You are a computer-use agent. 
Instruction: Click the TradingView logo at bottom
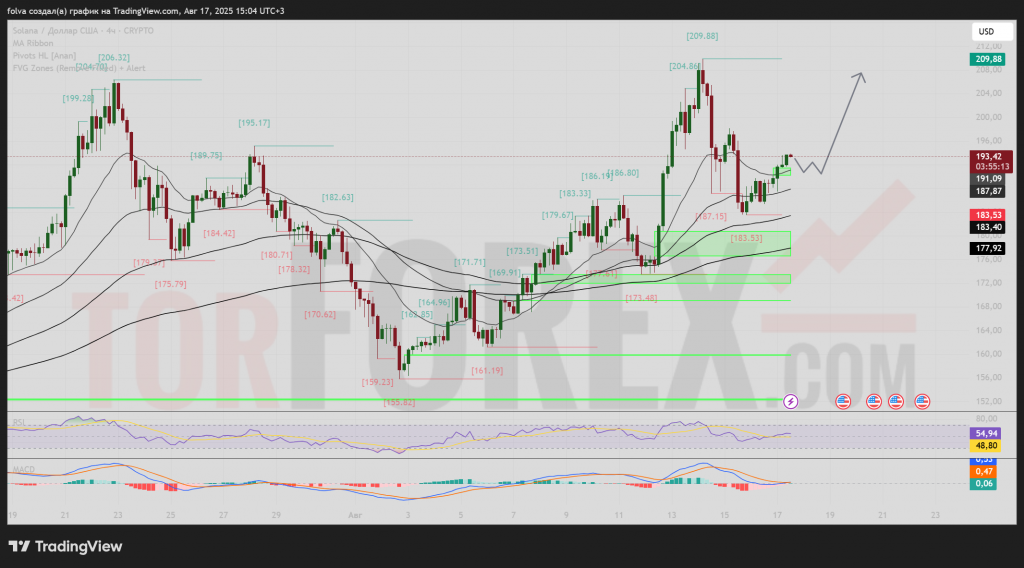[x=65, y=546]
